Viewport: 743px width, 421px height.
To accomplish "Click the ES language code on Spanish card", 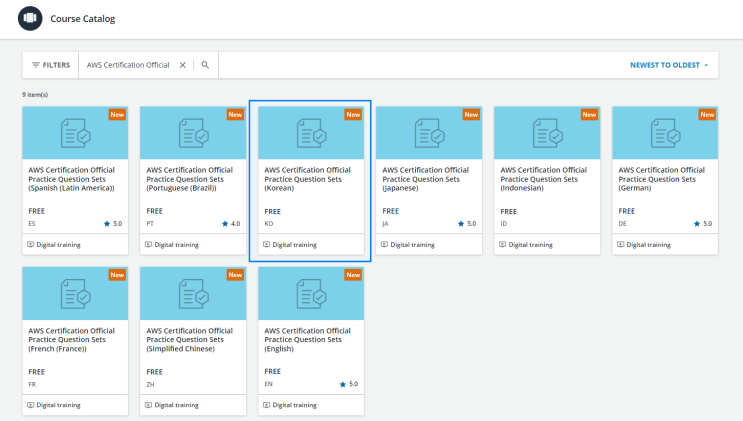I will pos(32,223).
